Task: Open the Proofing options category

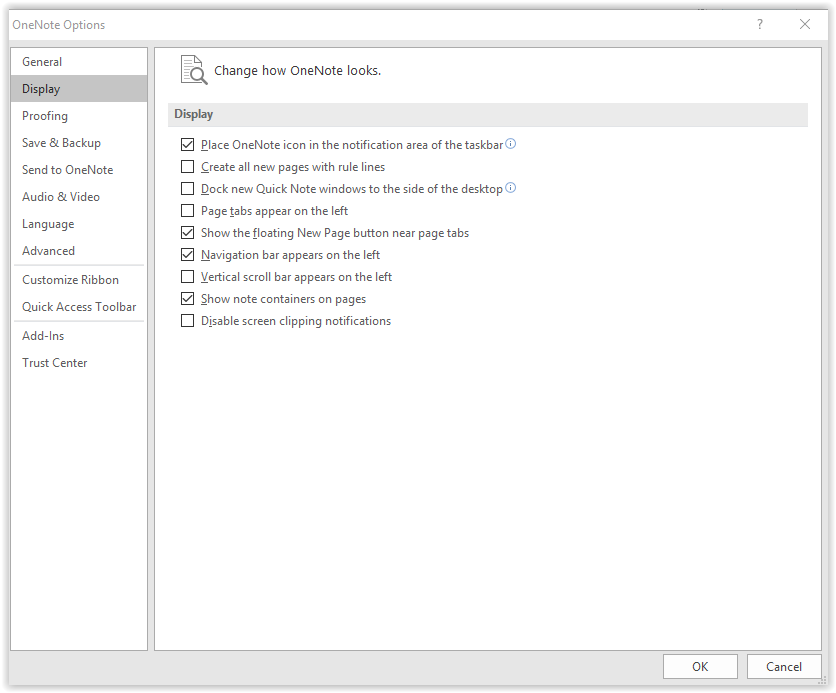Action: 79,116
